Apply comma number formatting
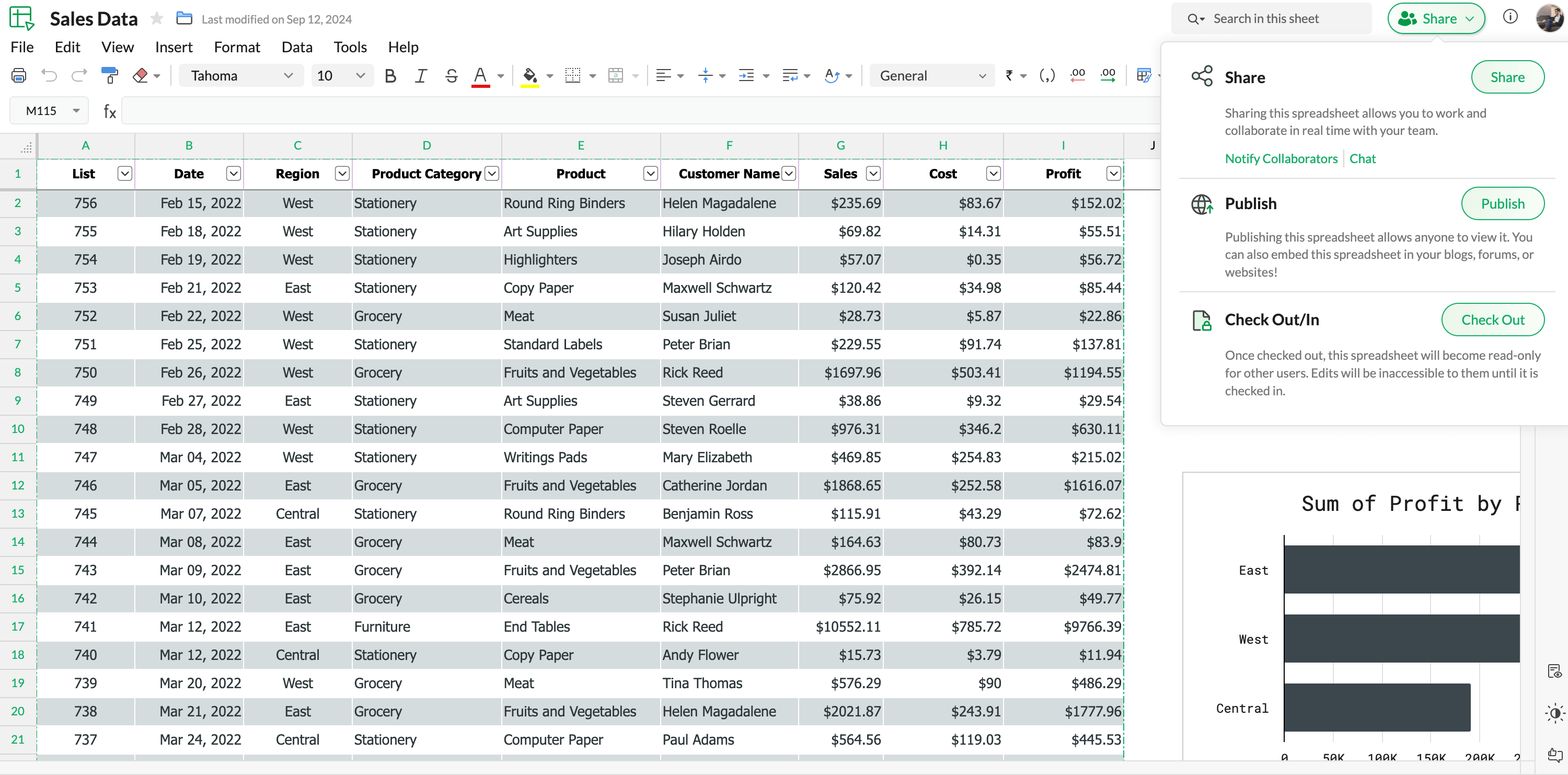1568x775 pixels. [1047, 75]
